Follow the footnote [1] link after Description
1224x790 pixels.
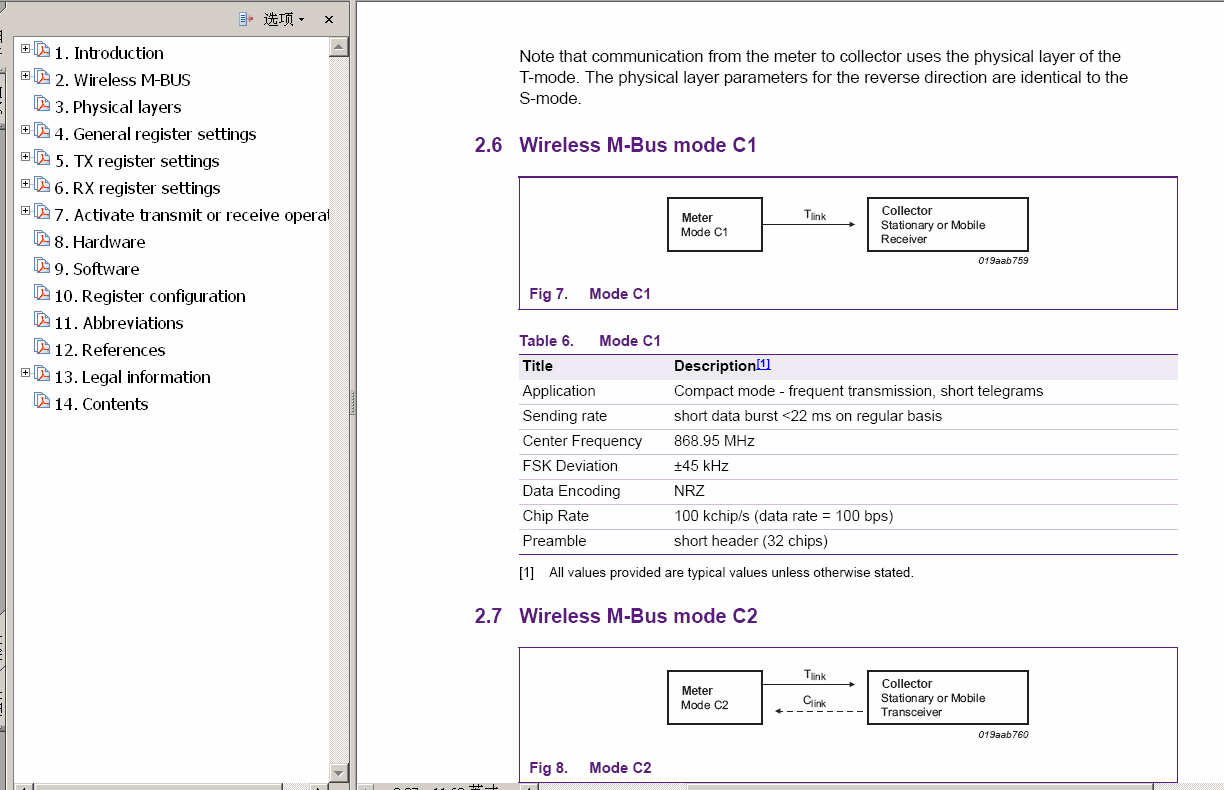(763, 364)
